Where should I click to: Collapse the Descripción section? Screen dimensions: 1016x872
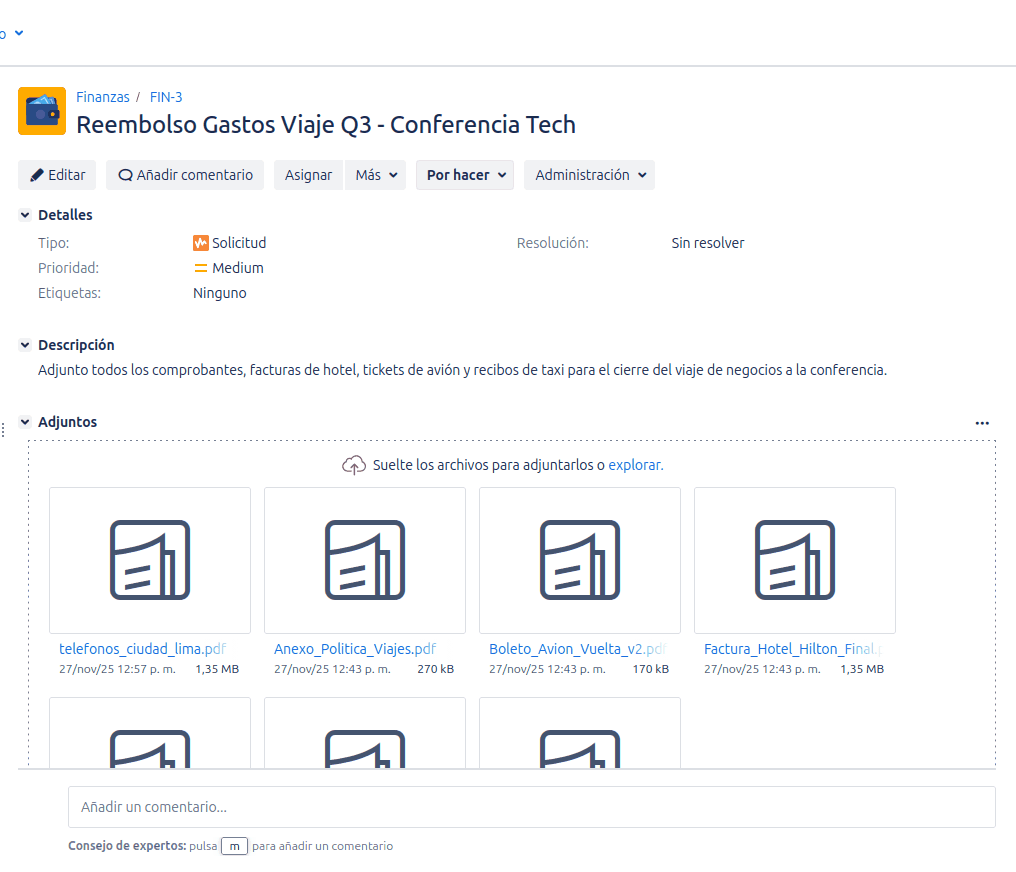24,344
